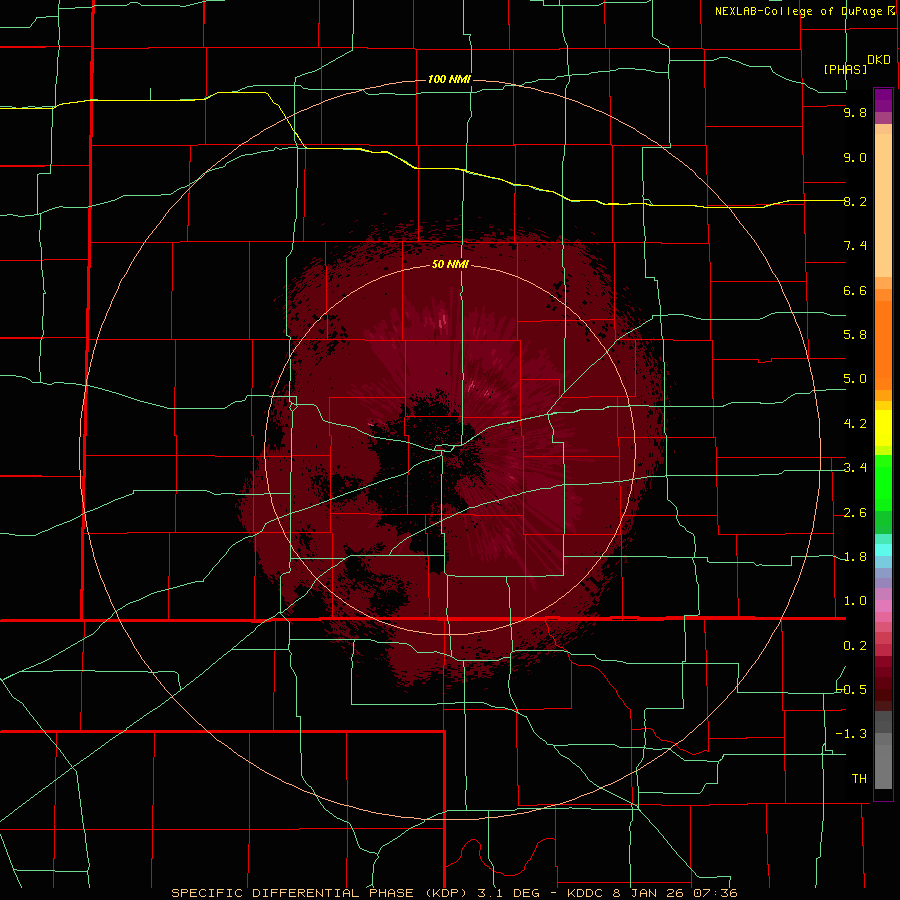Click the 1.0 value on the color scale
The width and height of the screenshot is (900, 900).
coord(855,601)
